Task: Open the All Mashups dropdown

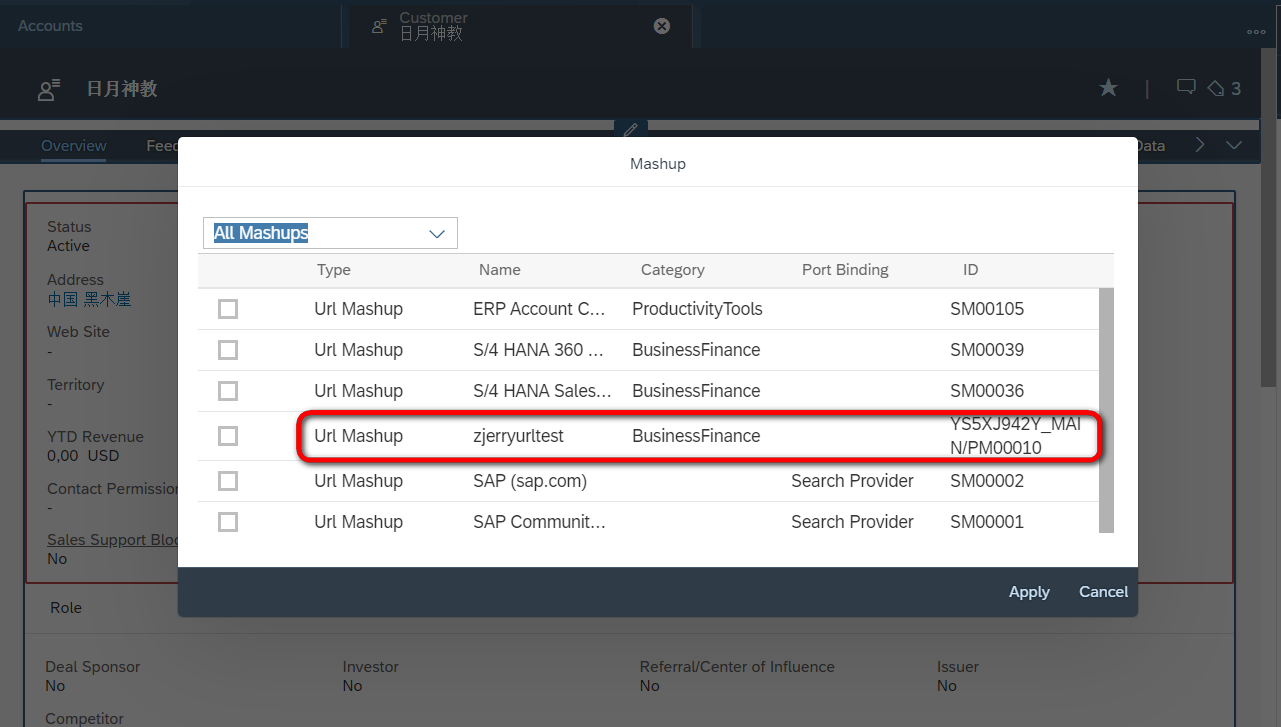Action: pyautogui.click(x=330, y=233)
